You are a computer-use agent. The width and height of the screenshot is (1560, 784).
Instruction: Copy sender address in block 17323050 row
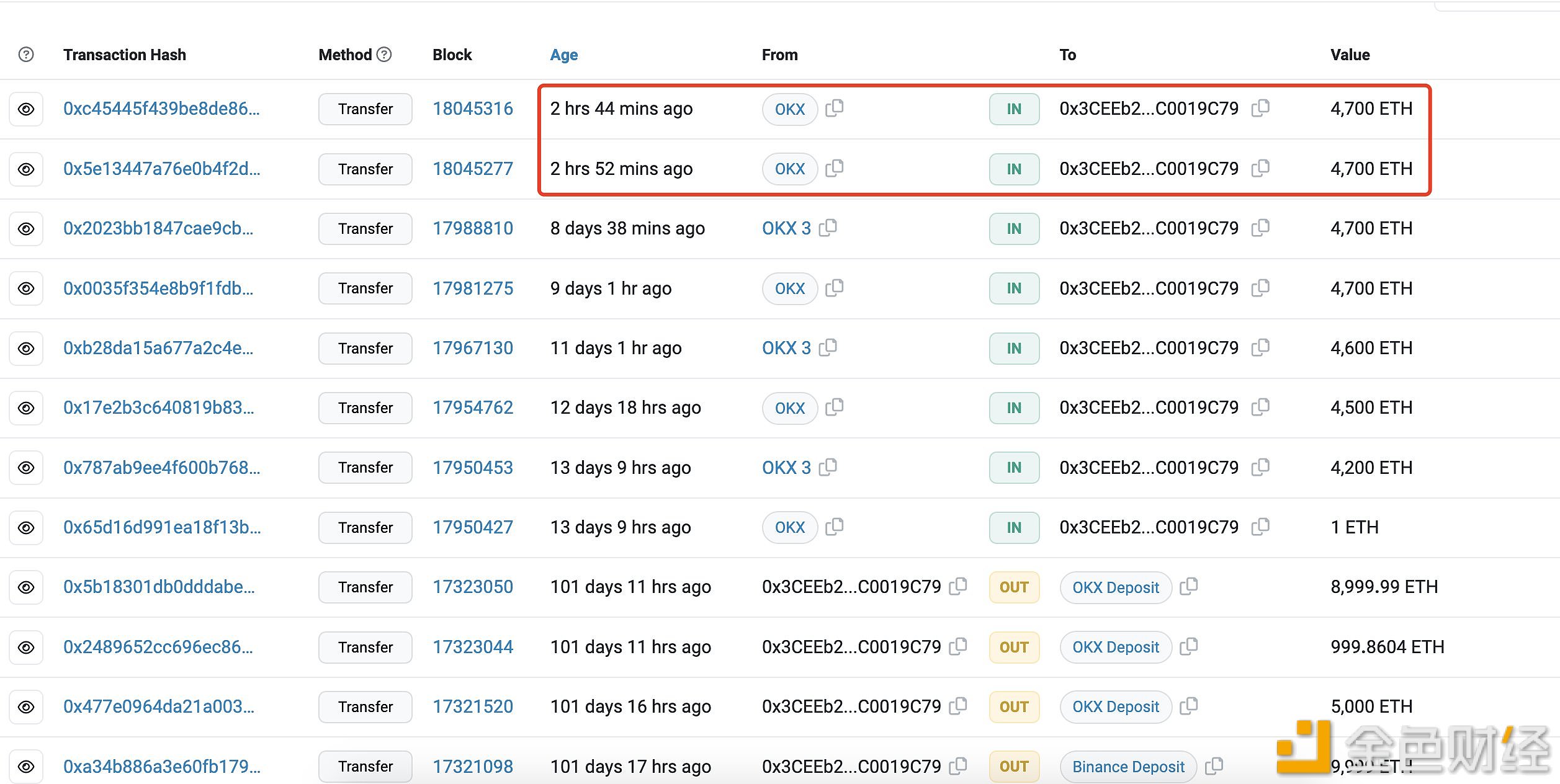point(958,586)
